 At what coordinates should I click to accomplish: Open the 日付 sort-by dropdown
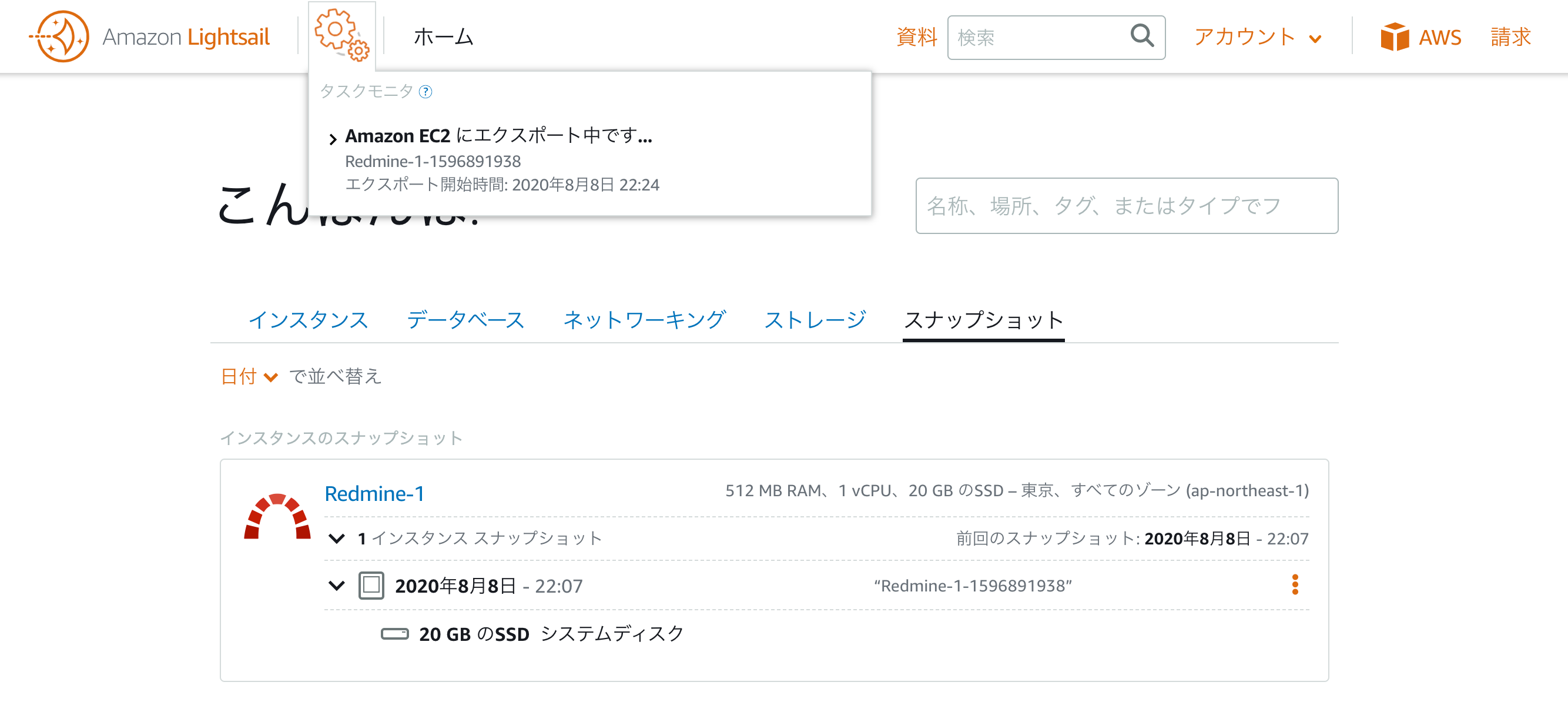[x=249, y=376]
